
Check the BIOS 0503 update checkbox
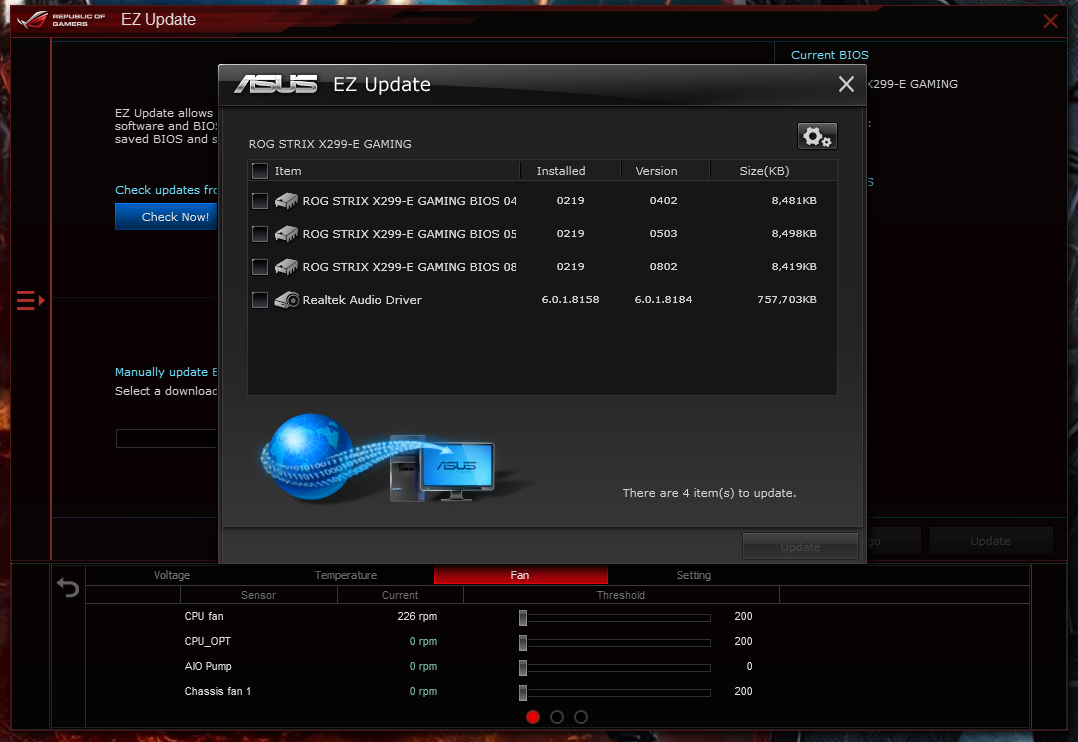[x=260, y=234]
